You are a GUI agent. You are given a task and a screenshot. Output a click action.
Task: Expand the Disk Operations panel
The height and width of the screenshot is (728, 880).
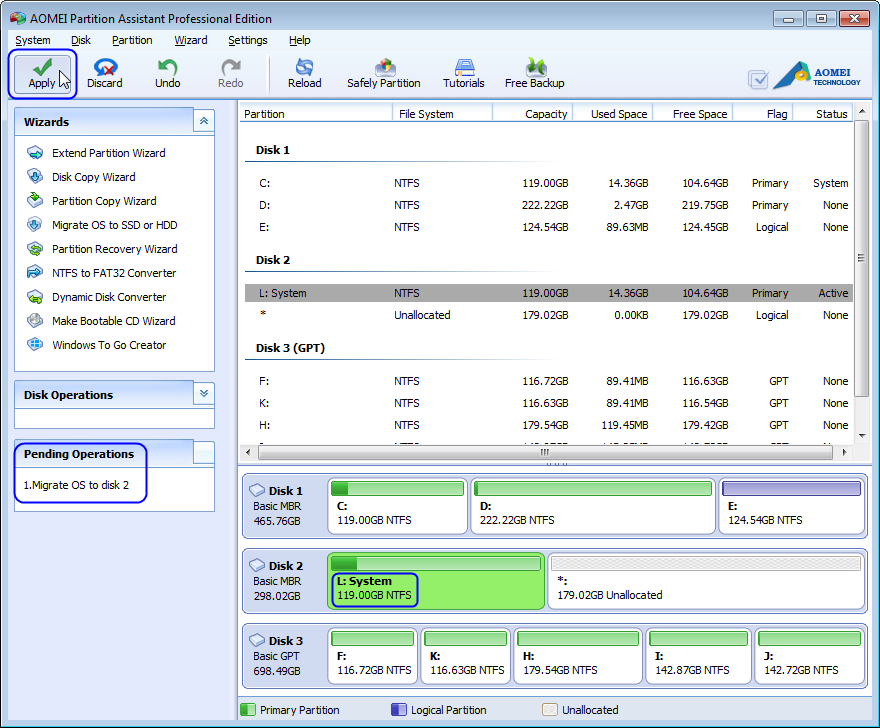pyautogui.click(x=204, y=394)
